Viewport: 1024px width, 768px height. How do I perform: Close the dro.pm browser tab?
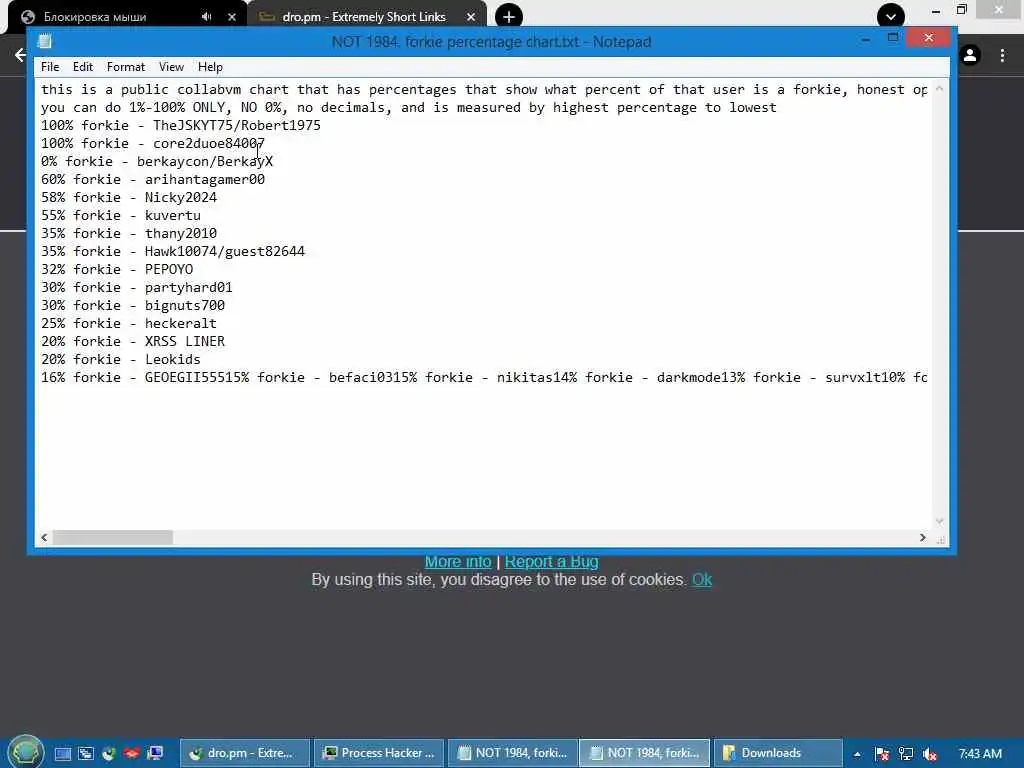coord(471,17)
